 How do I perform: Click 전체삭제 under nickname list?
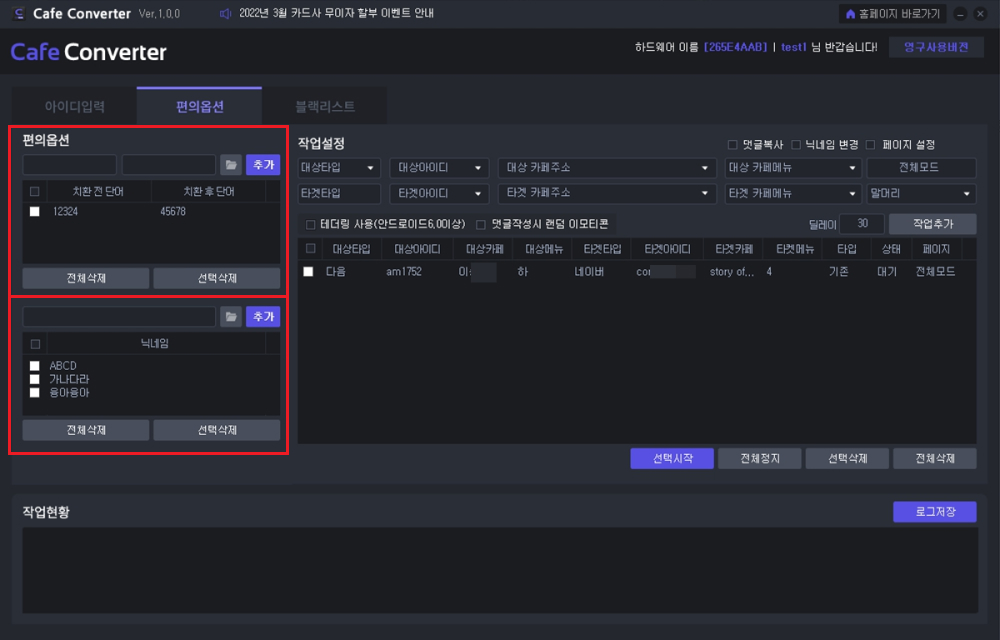(86, 430)
